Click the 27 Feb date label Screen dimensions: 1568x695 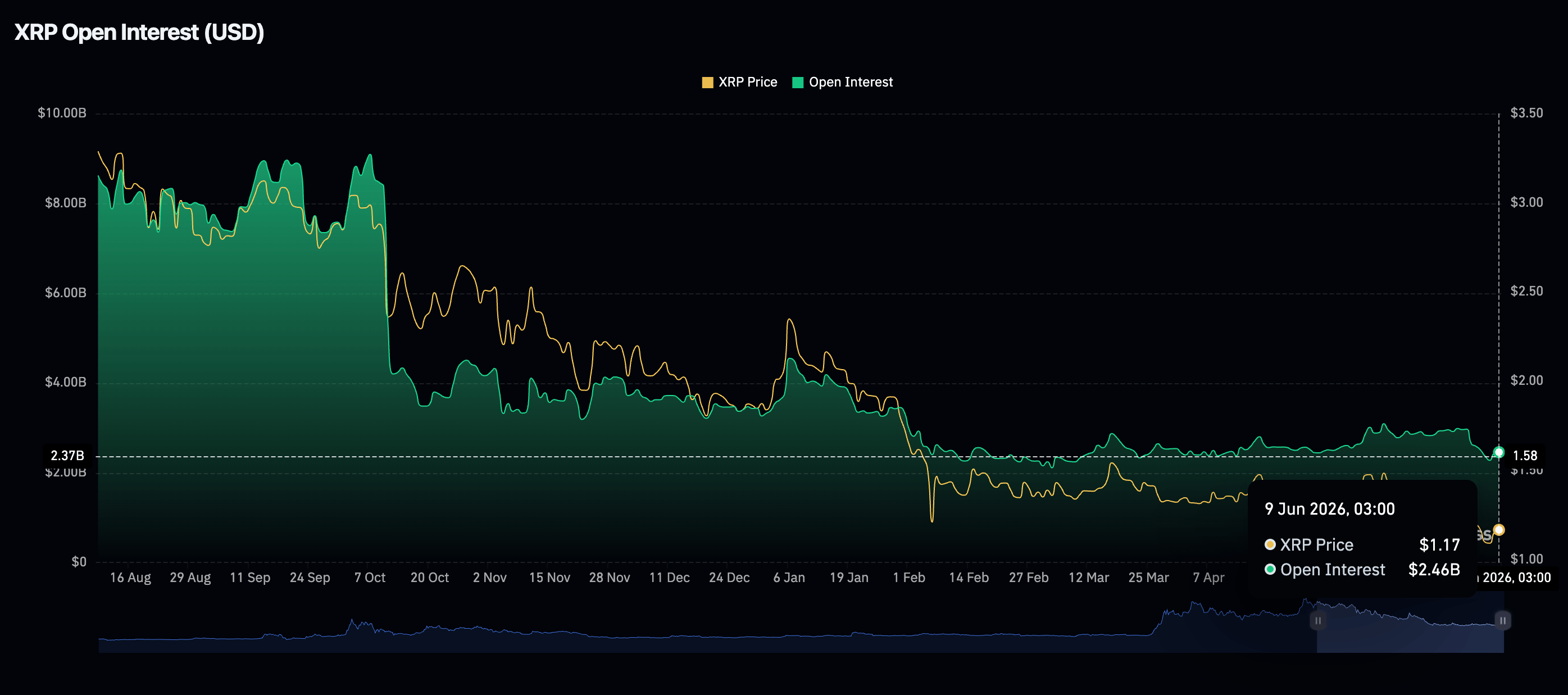tap(1029, 578)
